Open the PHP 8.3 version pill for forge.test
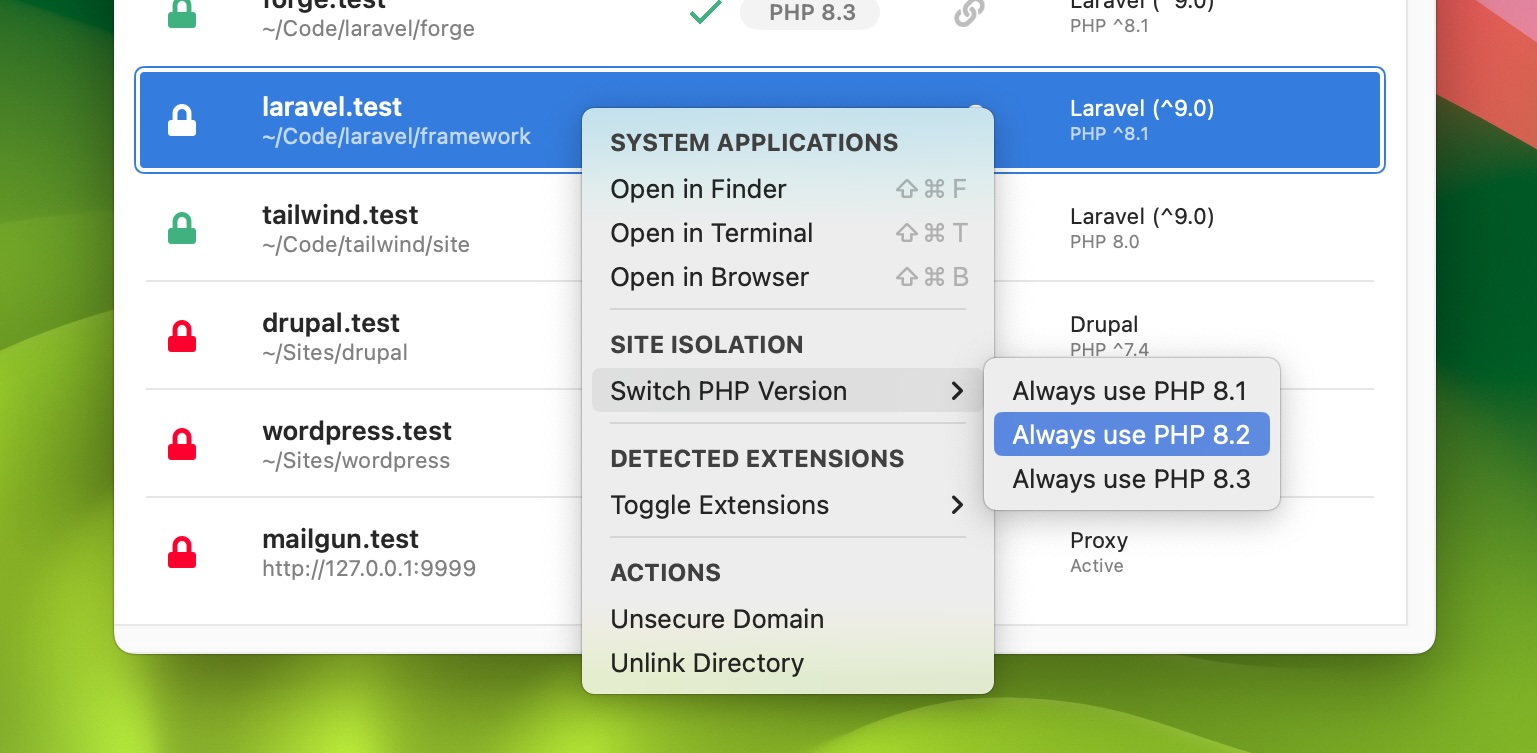This screenshot has width=1537, height=753. (x=810, y=13)
